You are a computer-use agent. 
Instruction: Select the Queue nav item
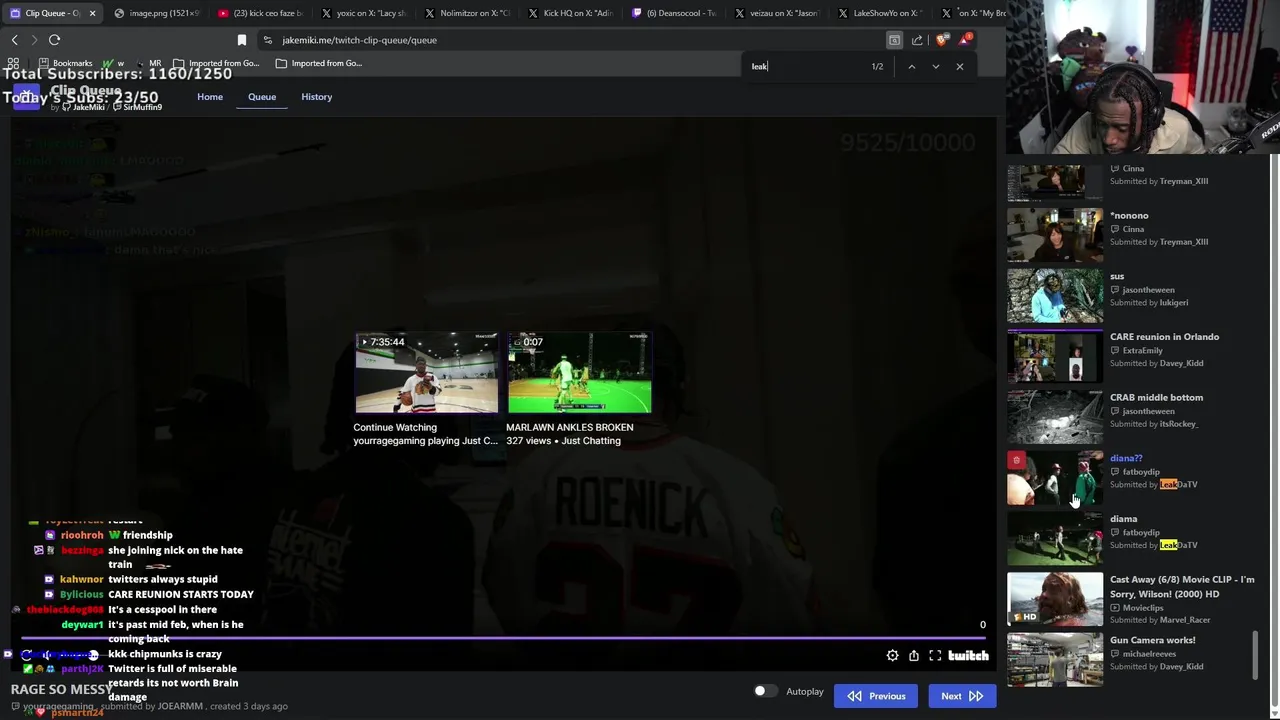coord(262,97)
